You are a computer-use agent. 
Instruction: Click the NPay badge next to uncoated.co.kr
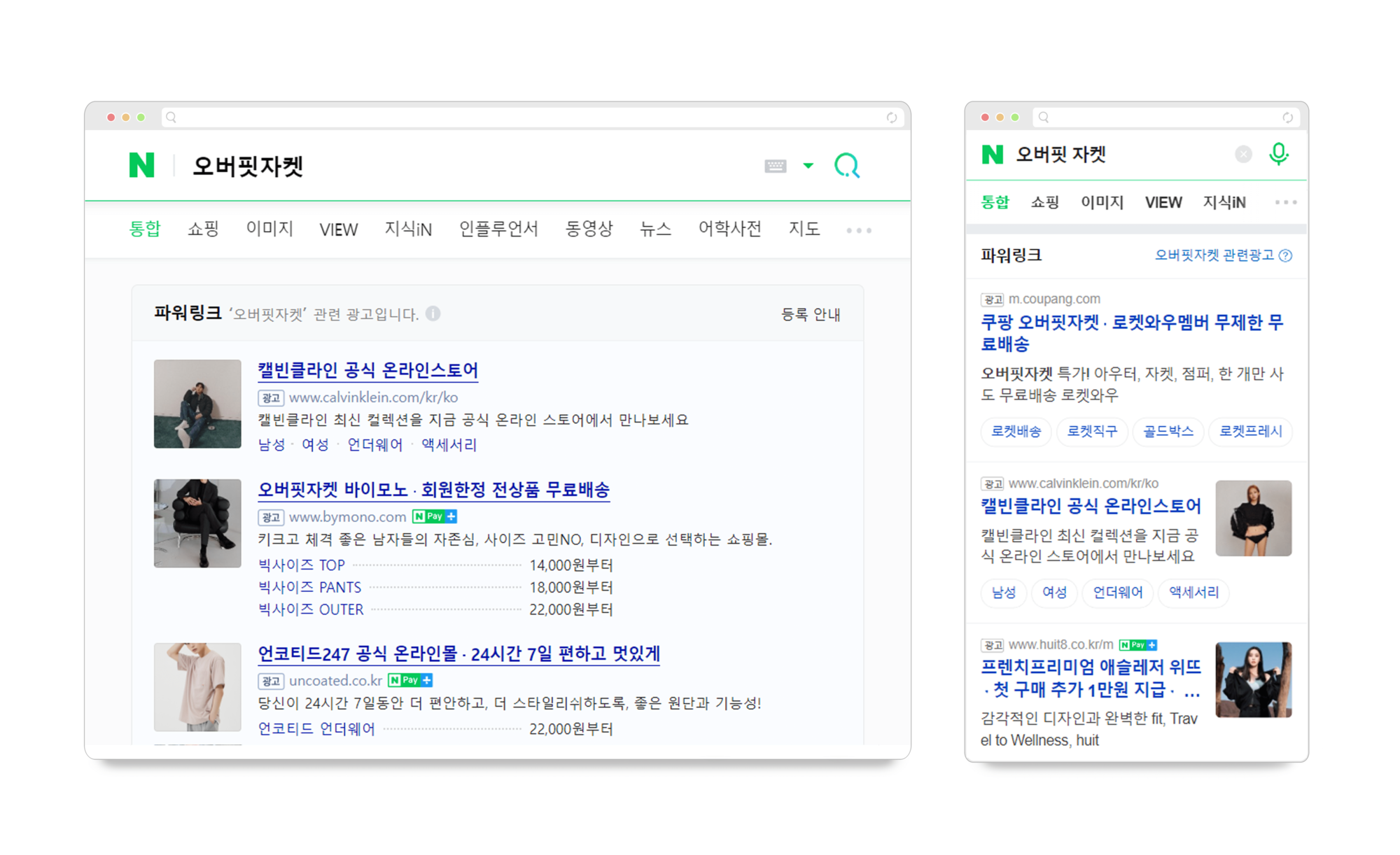tap(410, 680)
